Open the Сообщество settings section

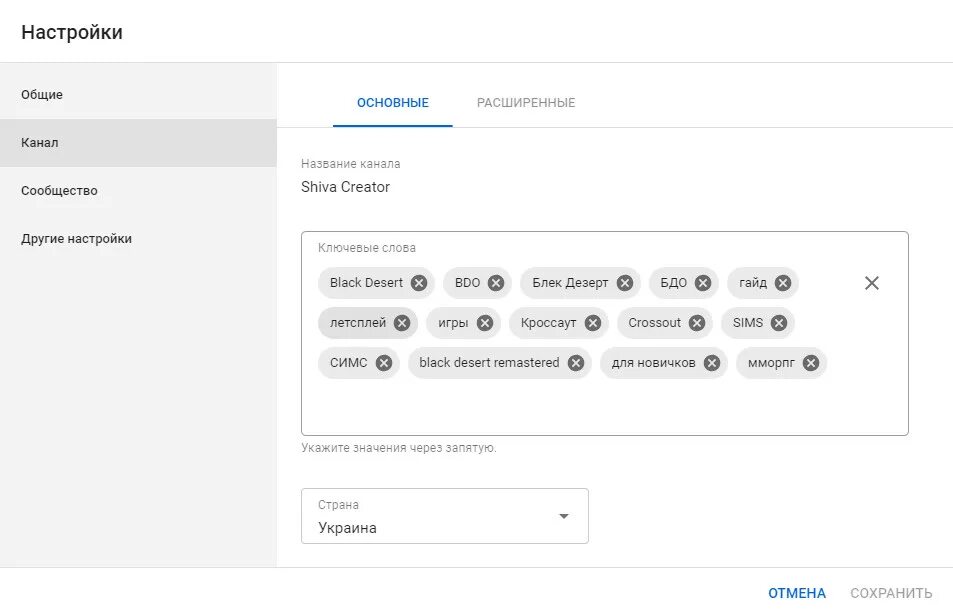pyautogui.click(x=138, y=191)
